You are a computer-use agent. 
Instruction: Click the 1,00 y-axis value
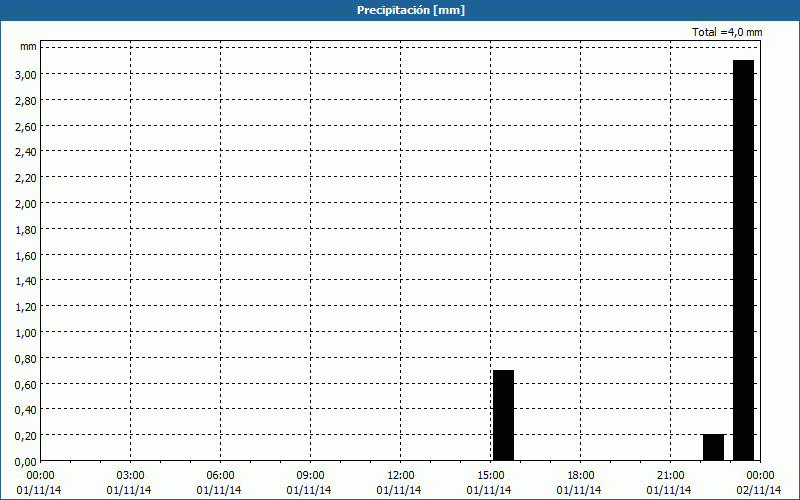[x=27, y=333]
